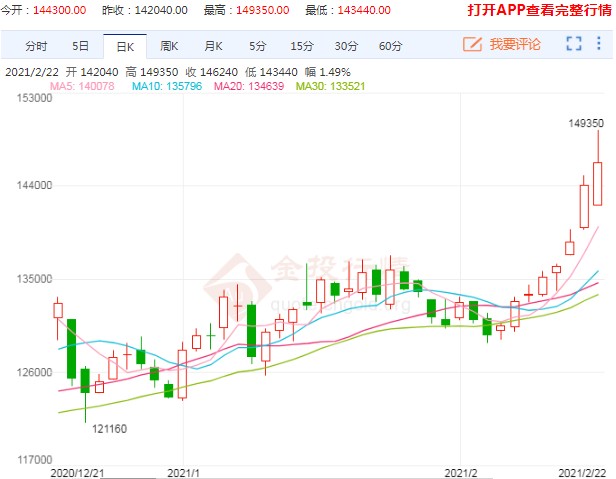Click the 117000 price axis label

coord(34,459)
